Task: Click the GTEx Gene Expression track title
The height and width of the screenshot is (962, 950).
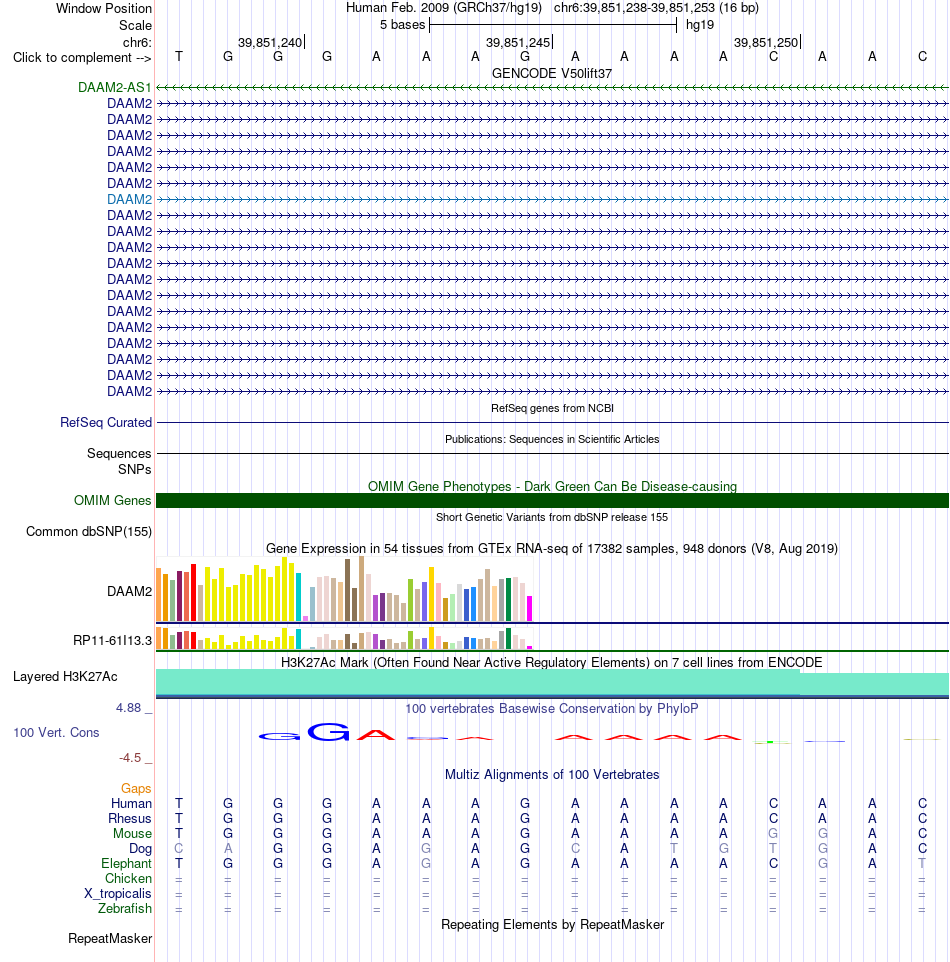Action: (x=552, y=548)
